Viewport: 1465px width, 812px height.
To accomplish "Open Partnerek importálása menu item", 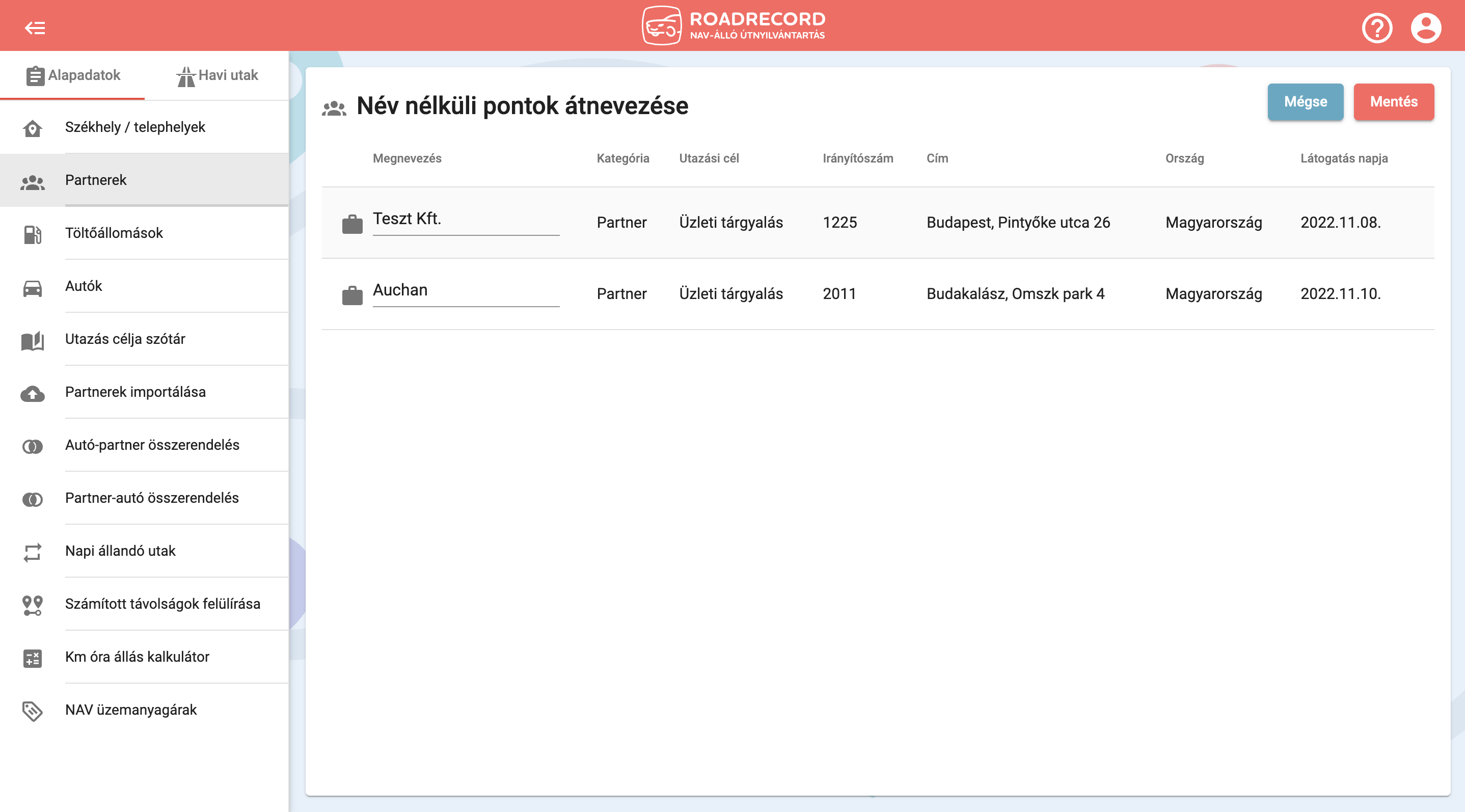I will 145,391.
